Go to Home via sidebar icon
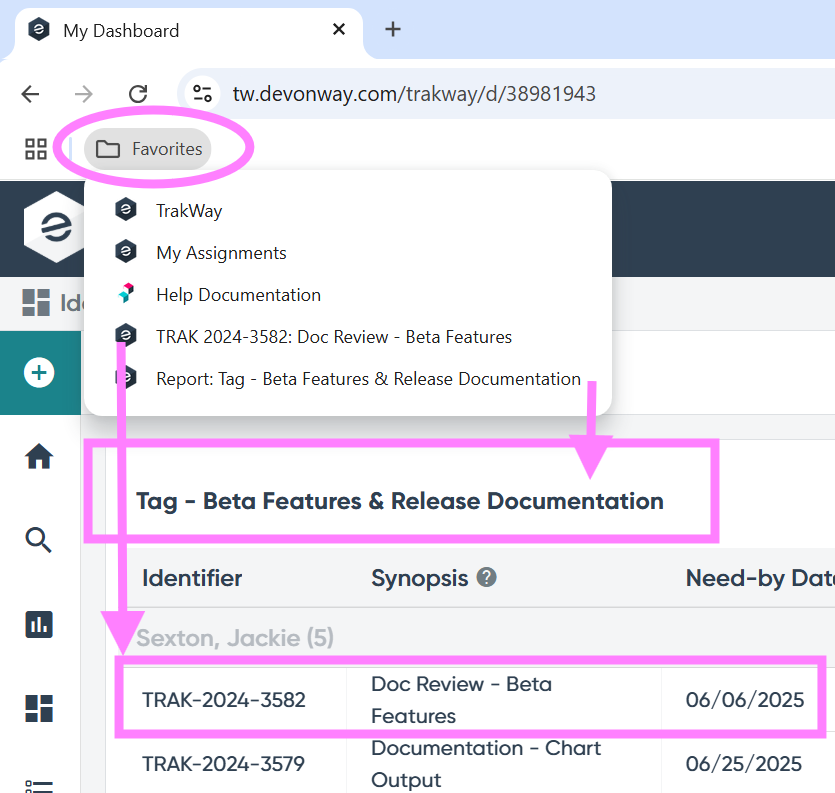The image size is (835, 793). (x=39, y=456)
